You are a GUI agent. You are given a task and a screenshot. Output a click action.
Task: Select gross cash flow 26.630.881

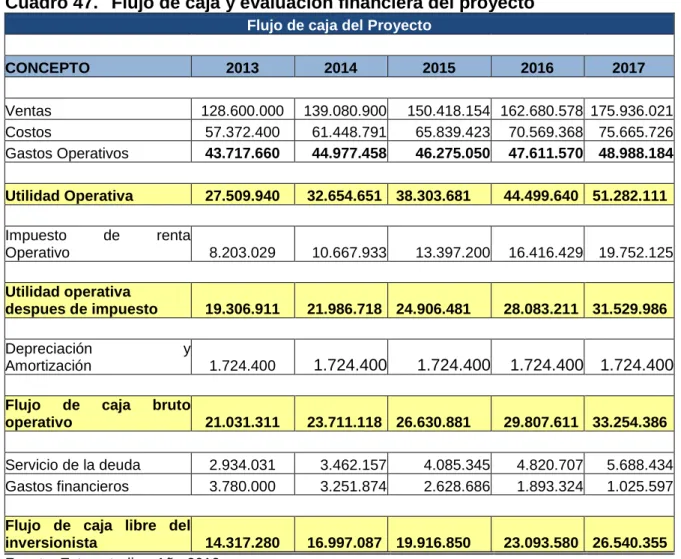pos(433,422)
